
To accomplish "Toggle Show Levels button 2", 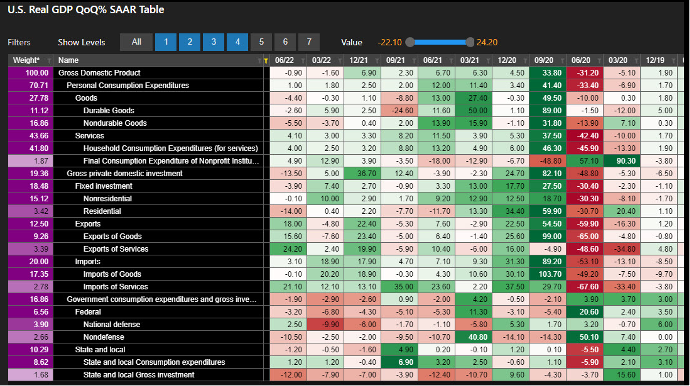I will point(190,42).
